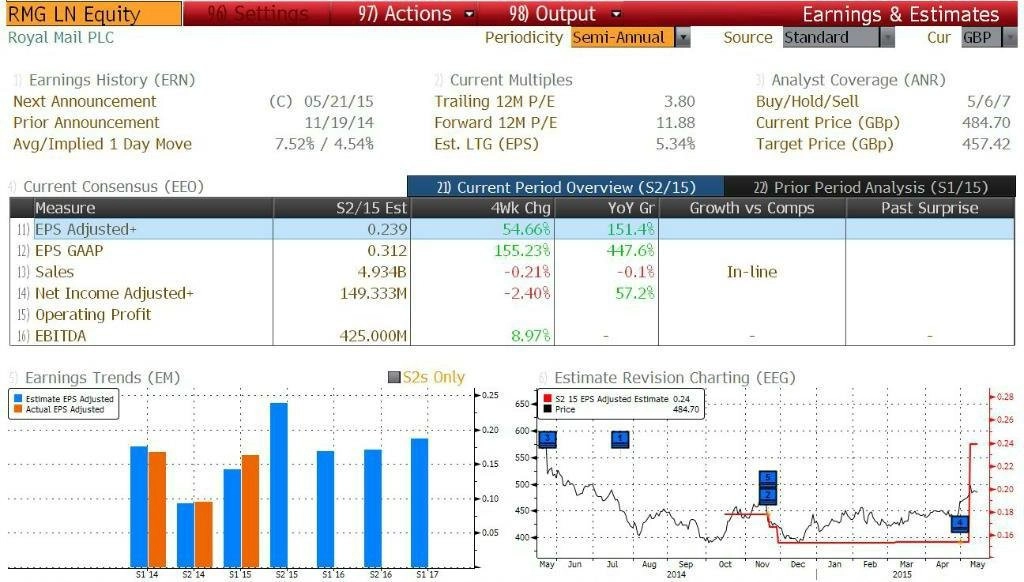Open the Source Standard dropdown
Viewport: 1024px width, 582px height.
[x=831, y=37]
